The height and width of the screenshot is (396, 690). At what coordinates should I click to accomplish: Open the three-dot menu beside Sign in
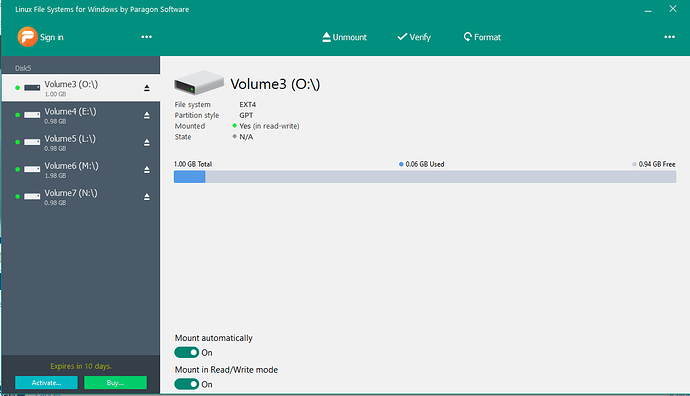click(x=147, y=37)
